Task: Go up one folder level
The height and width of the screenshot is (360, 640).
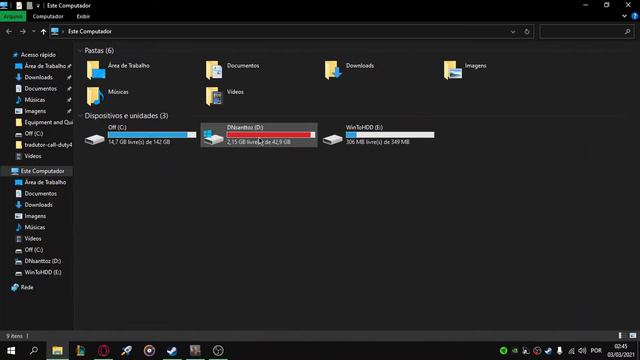Action: coord(43,31)
